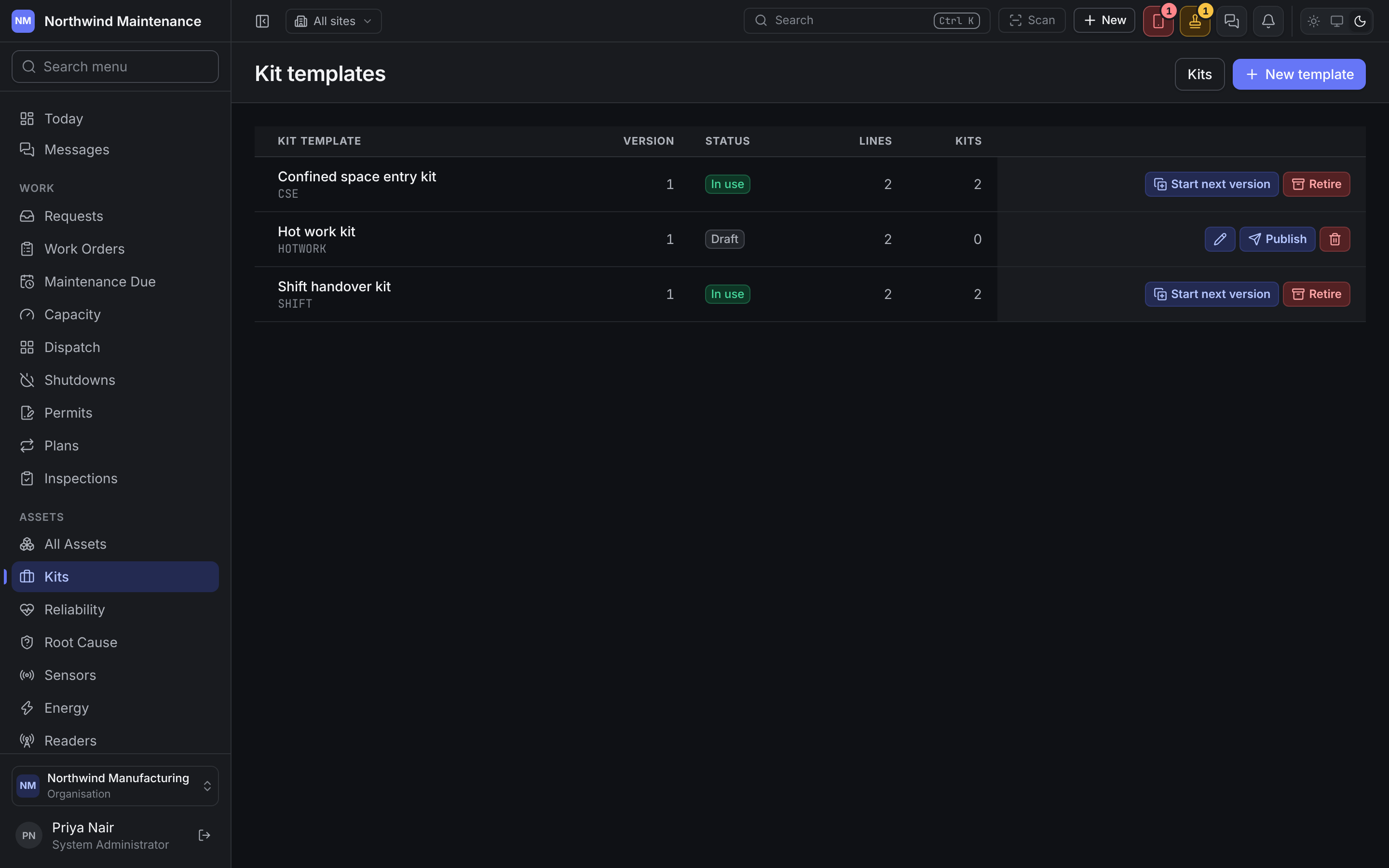
Task: Open the red alerts icon with badge
Action: (1158, 21)
